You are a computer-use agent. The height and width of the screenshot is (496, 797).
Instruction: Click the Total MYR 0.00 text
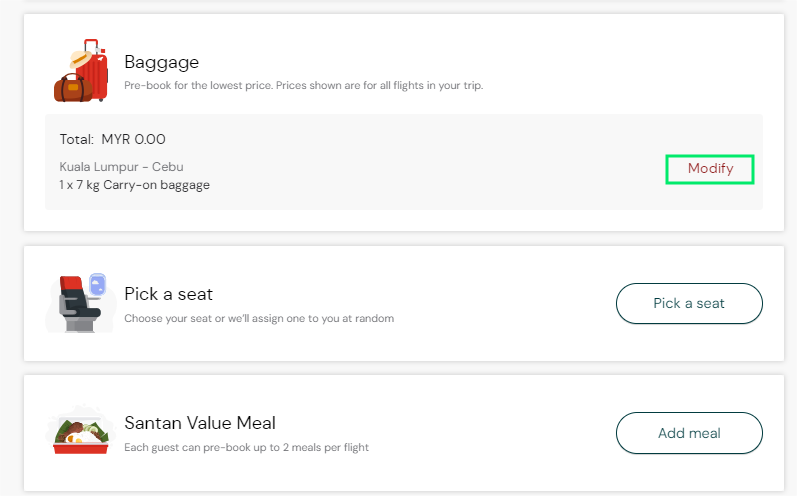pyautogui.click(x=113, y=139)
